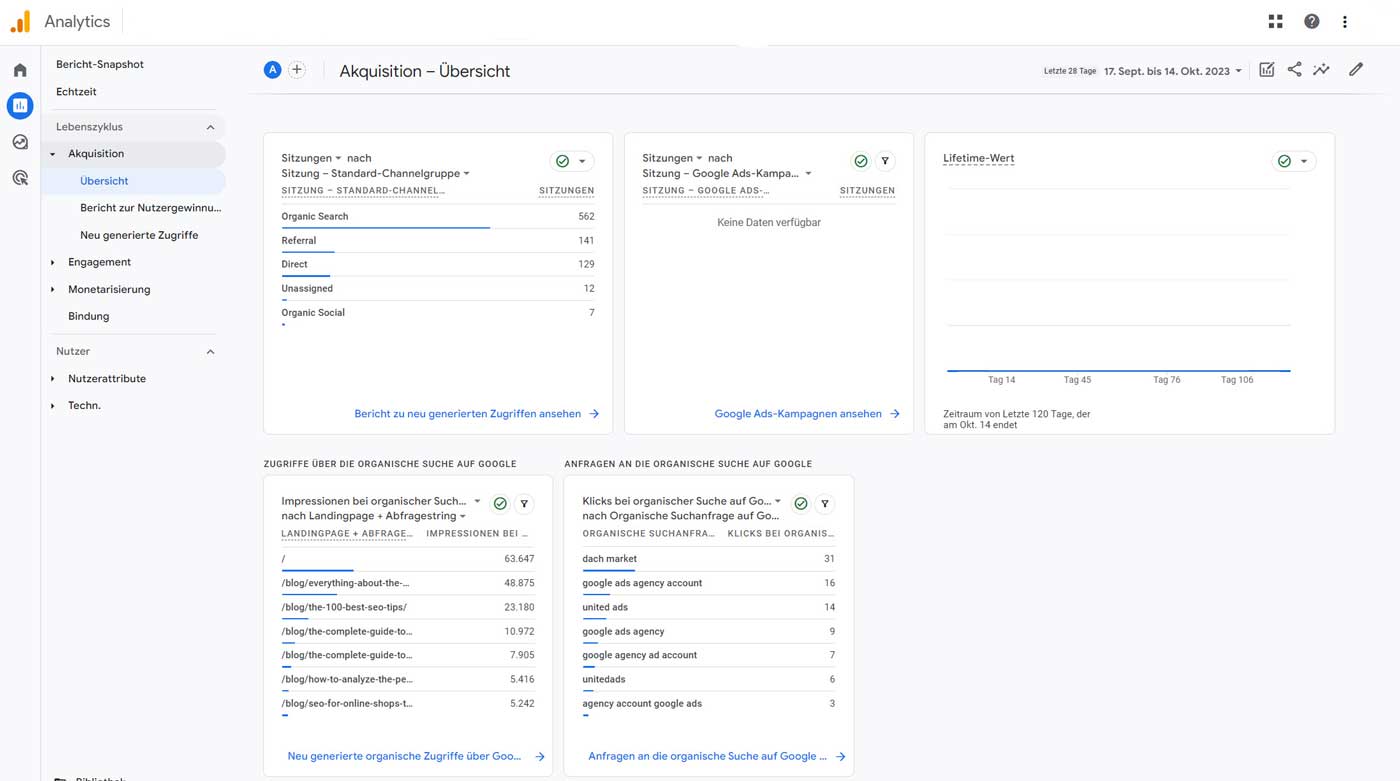Screen dimensions: 1400x781
Task: Open the Google Analytics logo home
Action: coord(20,21)
